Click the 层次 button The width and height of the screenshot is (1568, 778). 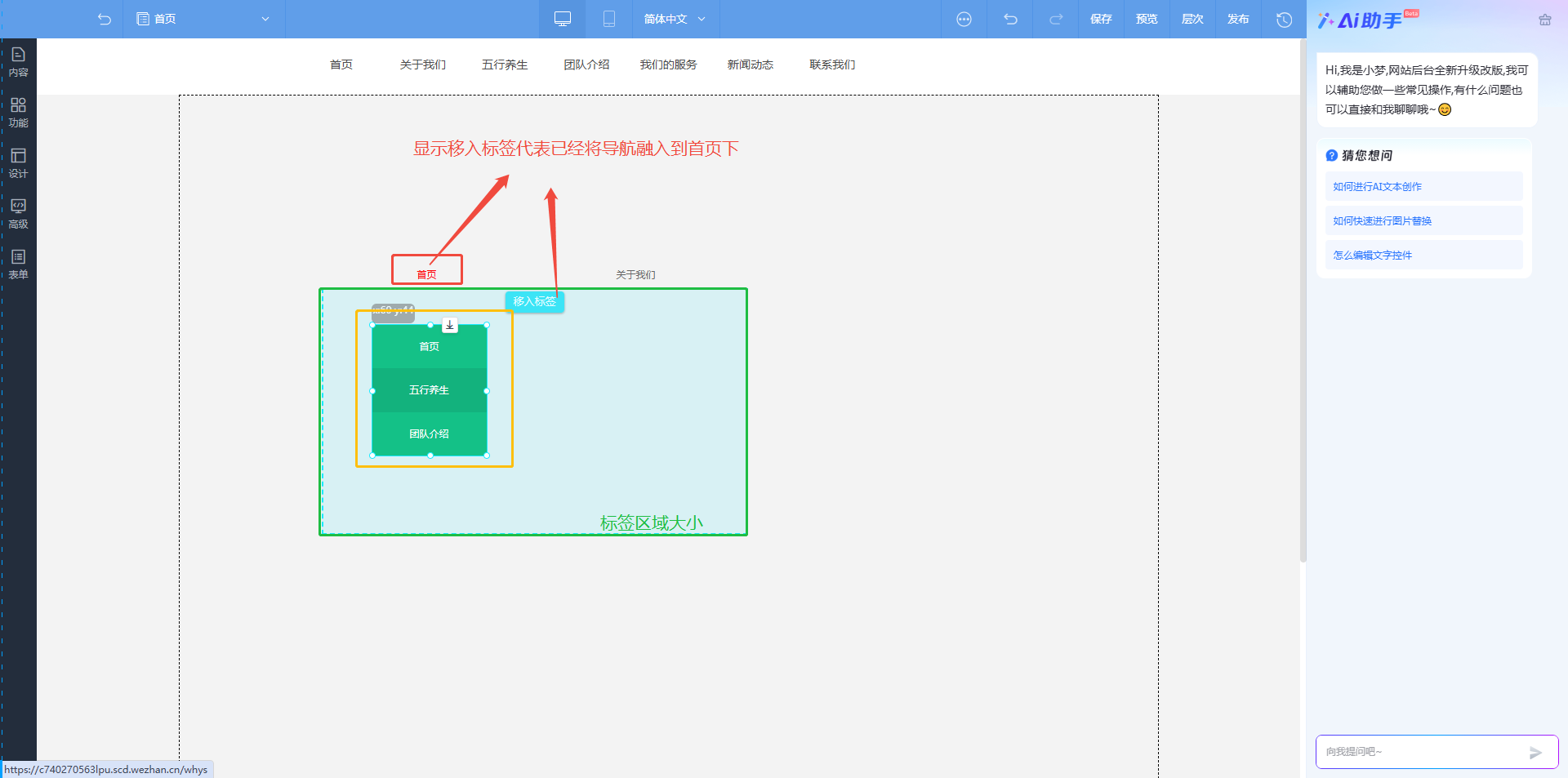[x=1192, y=19]
